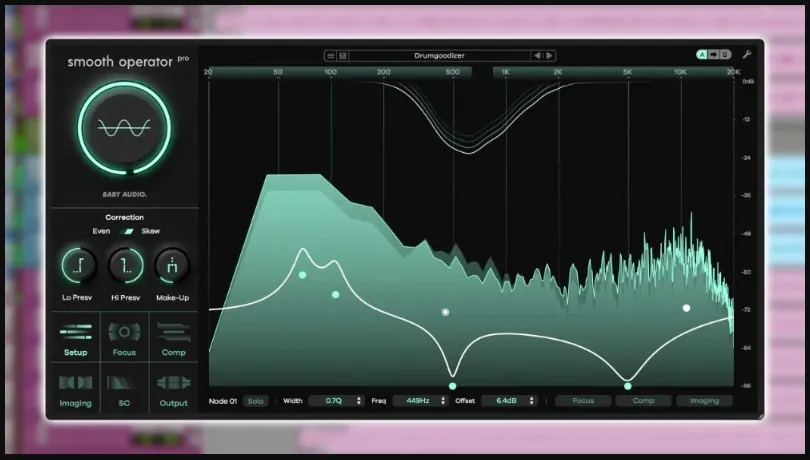Screen dimensions: 810x460
Task: Load the next preset arrow
Action: [x=549, y=56]
